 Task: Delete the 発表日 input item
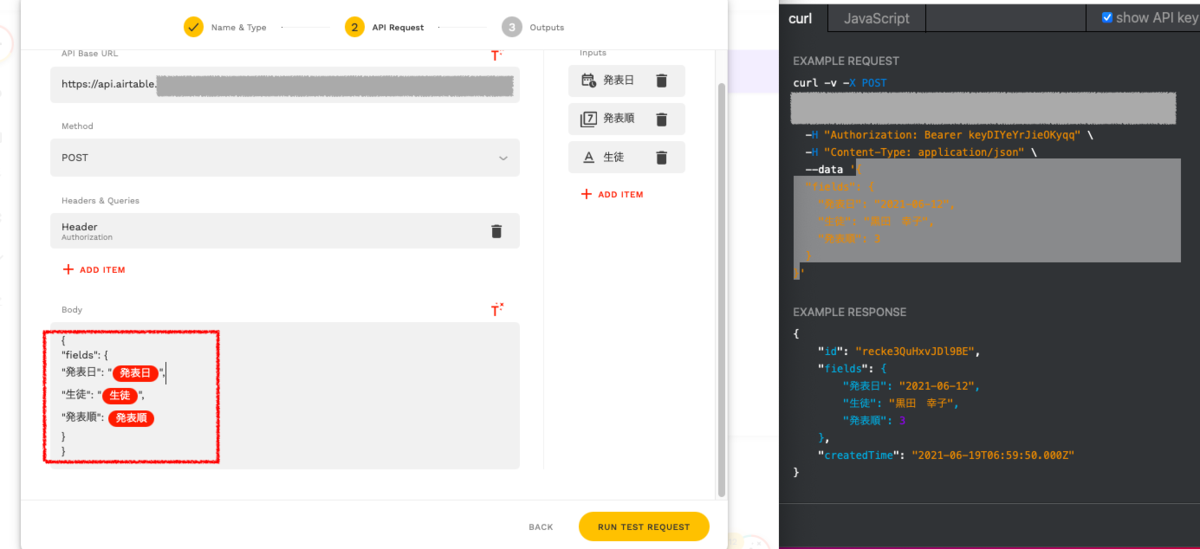[x=661, y=81]
